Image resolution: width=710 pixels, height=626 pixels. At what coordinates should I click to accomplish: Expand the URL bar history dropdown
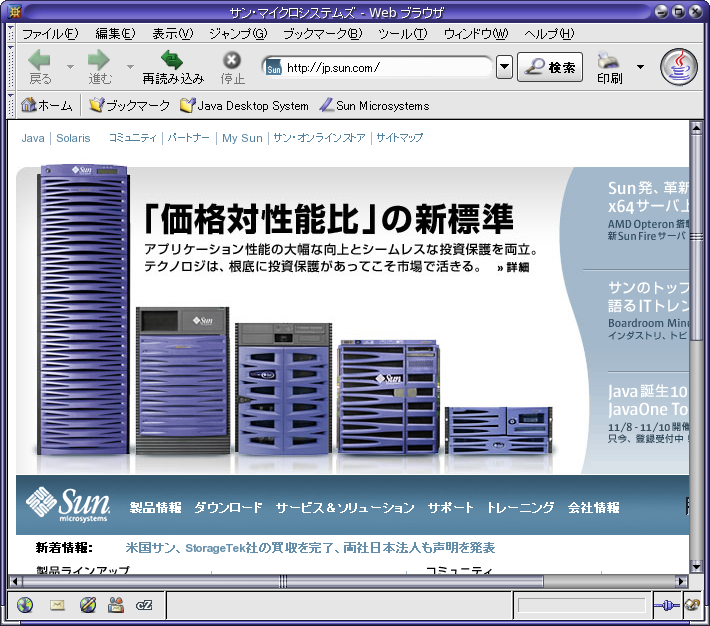504,67
